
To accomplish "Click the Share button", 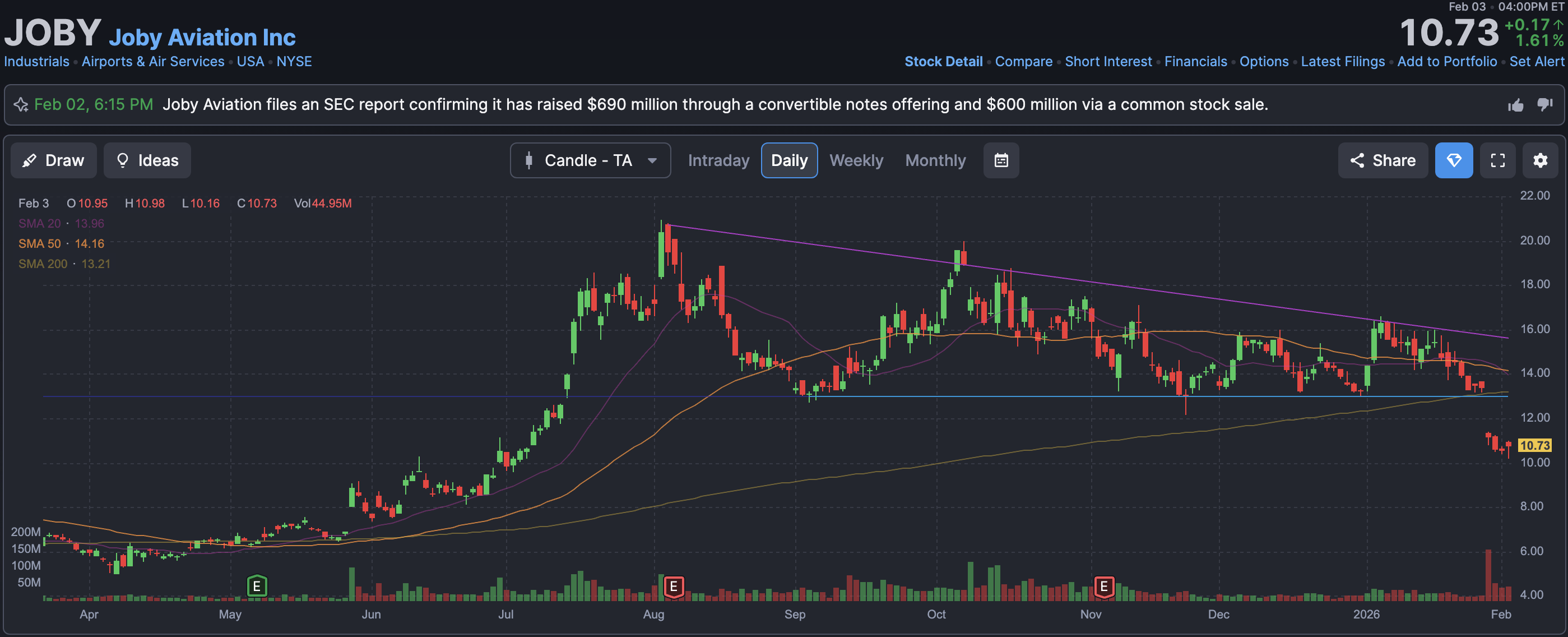I will (x=1383, y=160).
